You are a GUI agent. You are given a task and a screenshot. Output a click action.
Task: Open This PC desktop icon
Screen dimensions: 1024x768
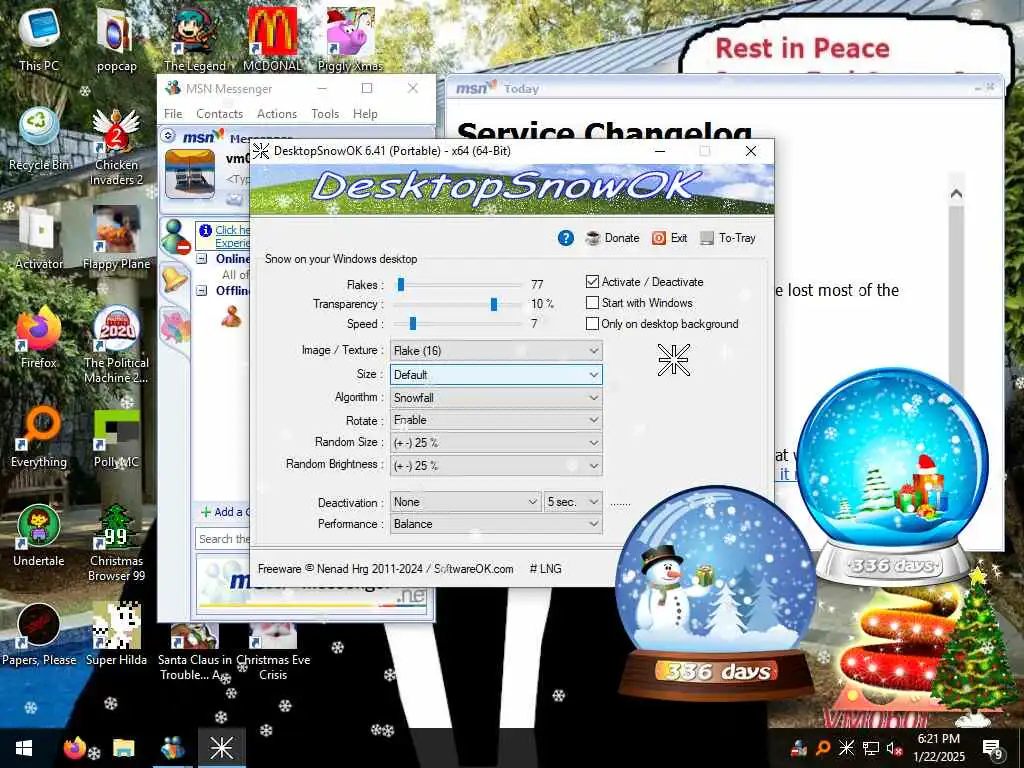click(x=39, y=38)
